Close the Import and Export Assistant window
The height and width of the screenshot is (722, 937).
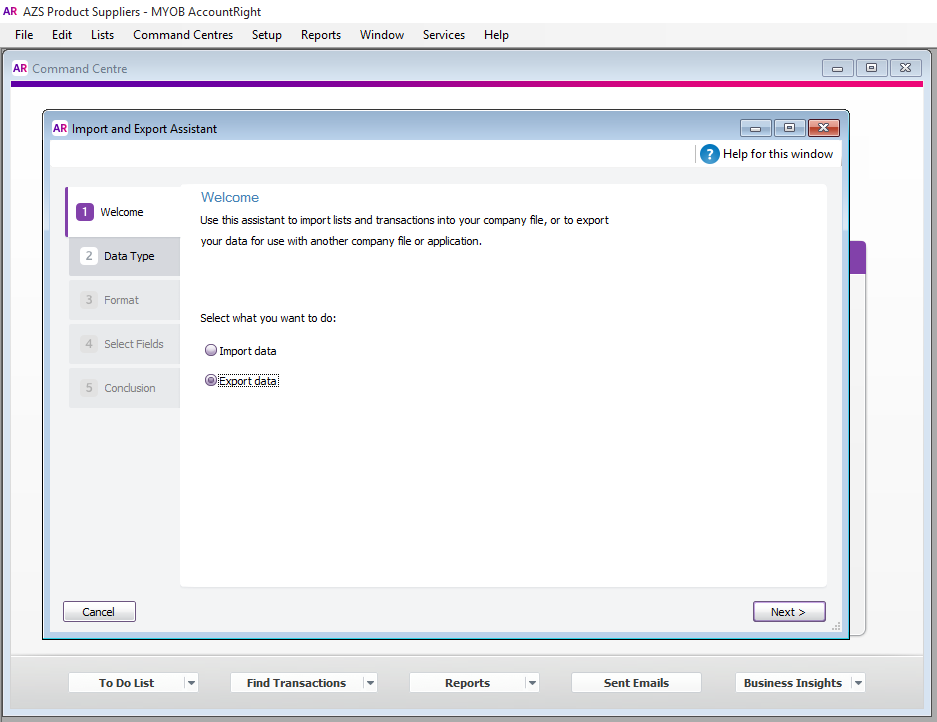click(x=823, y=128)
